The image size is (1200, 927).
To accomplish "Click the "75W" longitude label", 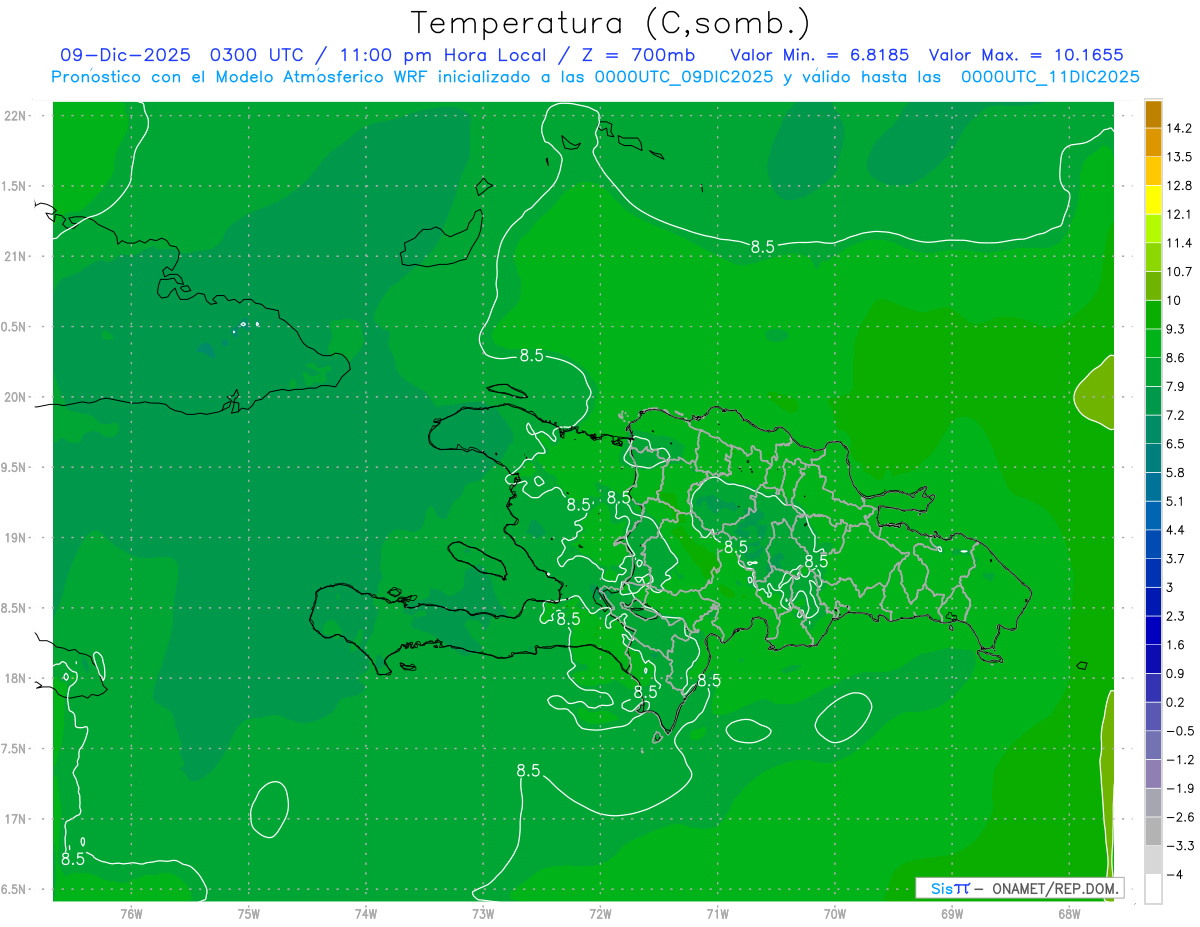I will [249, 913].
